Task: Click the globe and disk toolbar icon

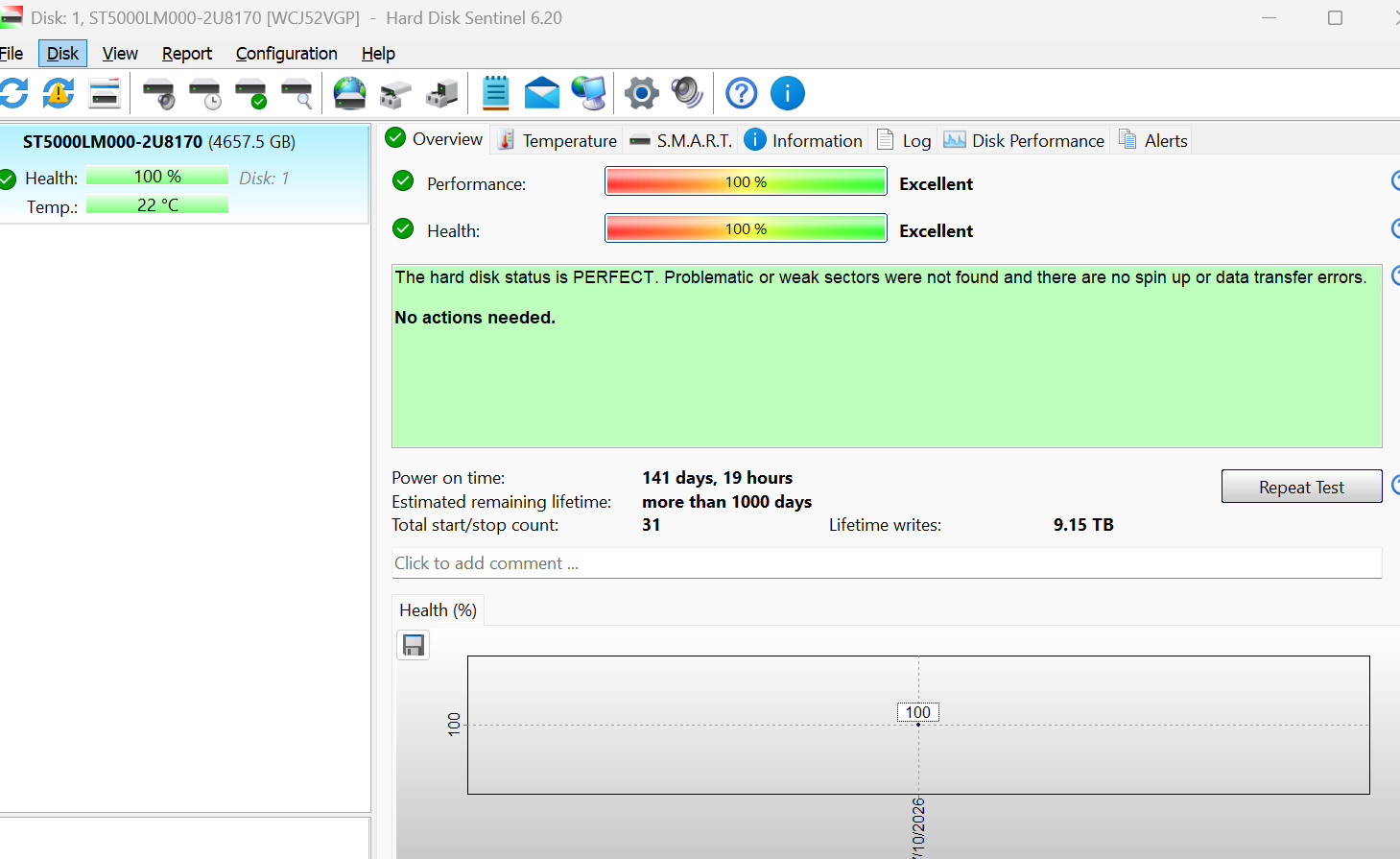Action: [x=349, y=93]
